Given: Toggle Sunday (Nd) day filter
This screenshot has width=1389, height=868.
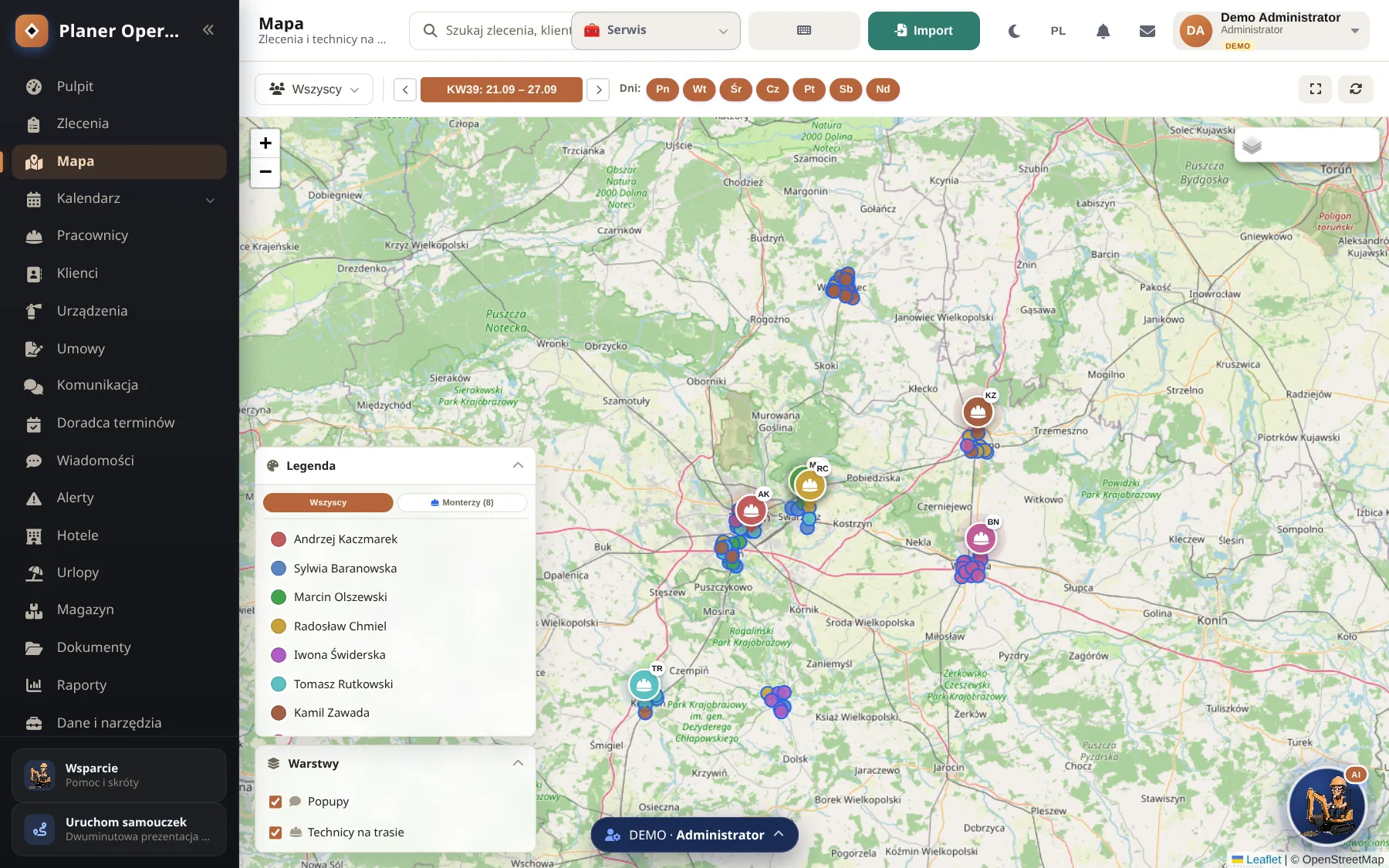Looking at the screenshot, I should [883, 90].
